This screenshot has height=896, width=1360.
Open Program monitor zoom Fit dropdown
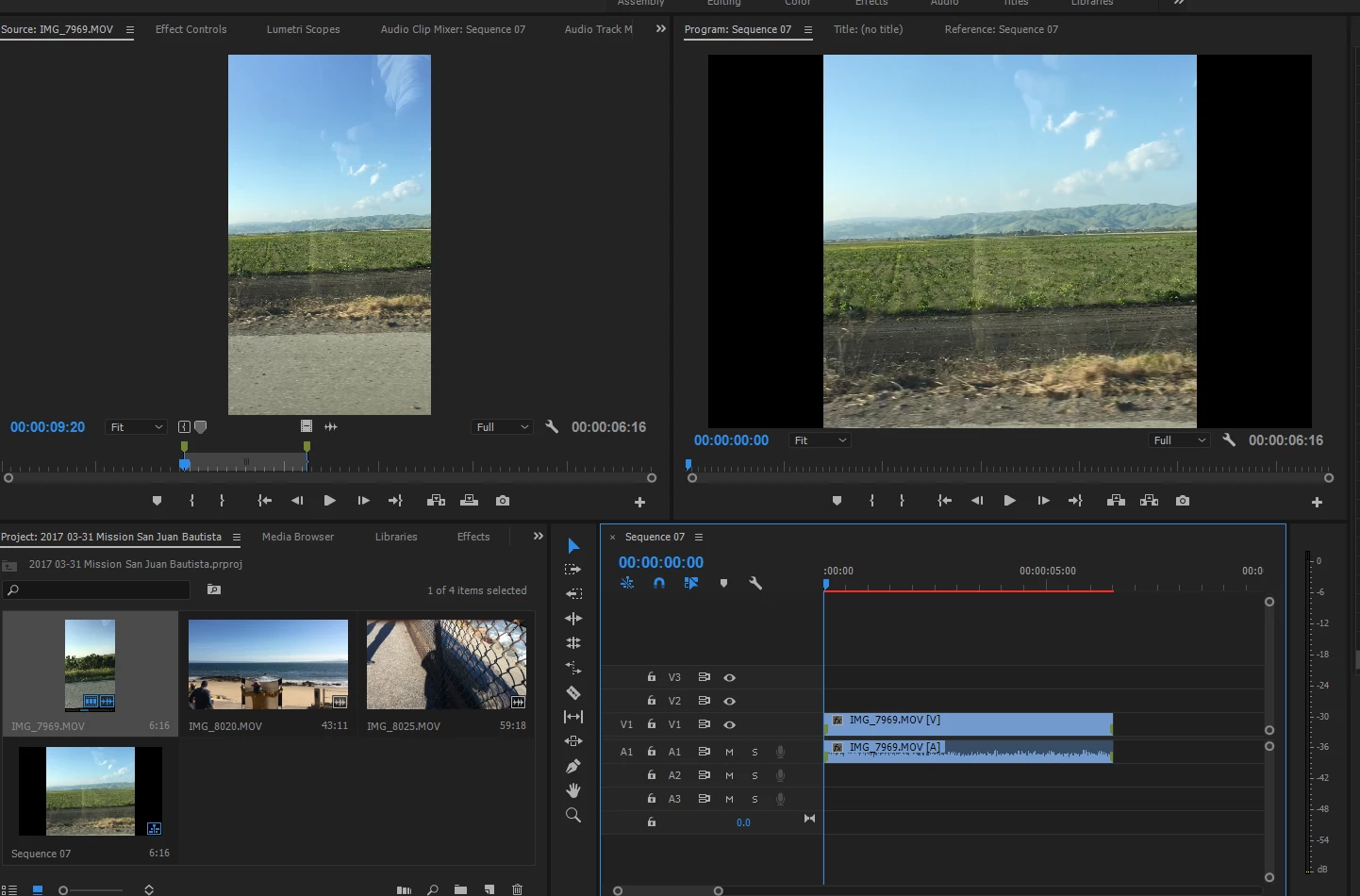tap(820, 440)
